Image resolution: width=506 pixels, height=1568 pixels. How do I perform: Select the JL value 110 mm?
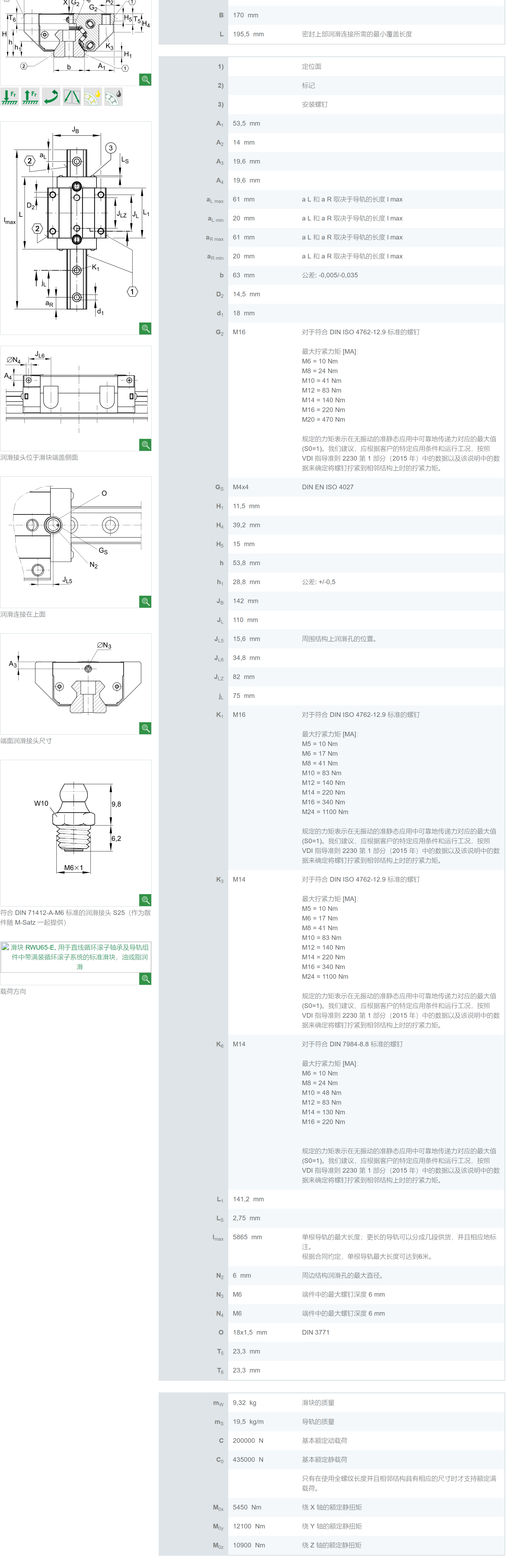[246, 620]
